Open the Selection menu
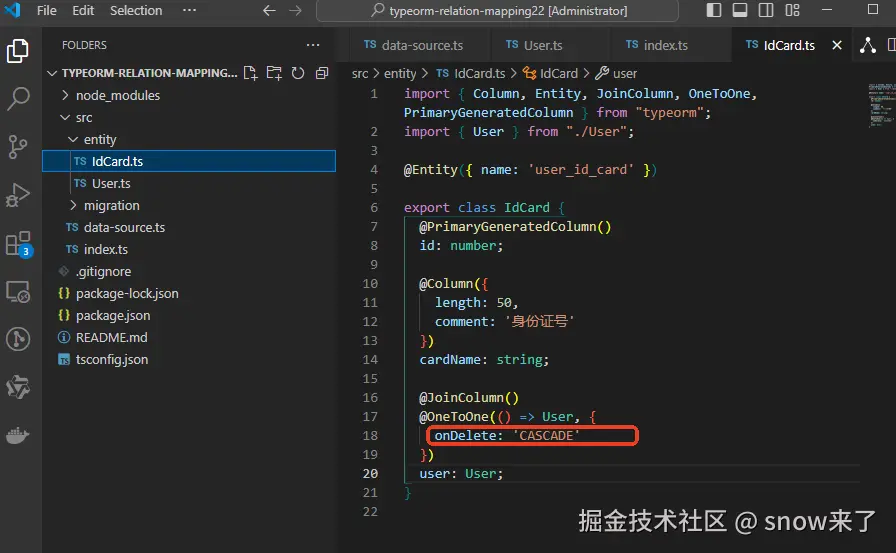 click(136, 10)
